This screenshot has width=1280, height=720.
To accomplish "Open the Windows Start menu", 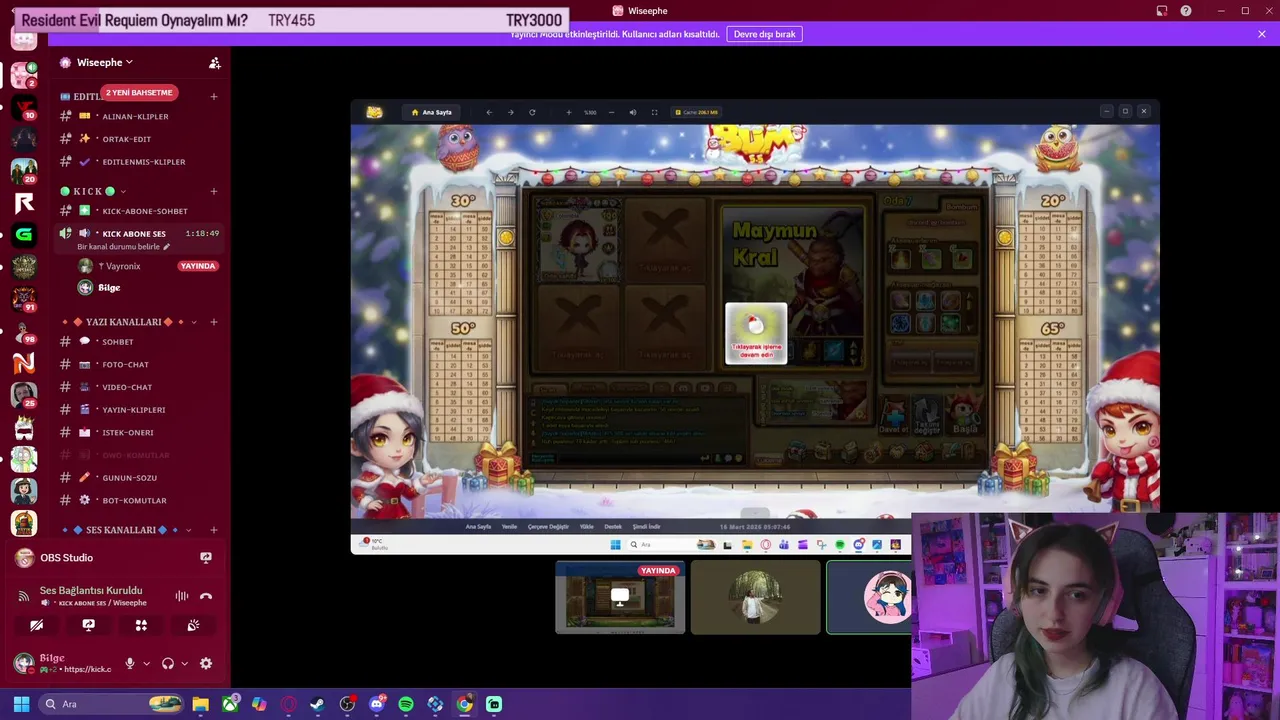I will click(x=21, y=704).
